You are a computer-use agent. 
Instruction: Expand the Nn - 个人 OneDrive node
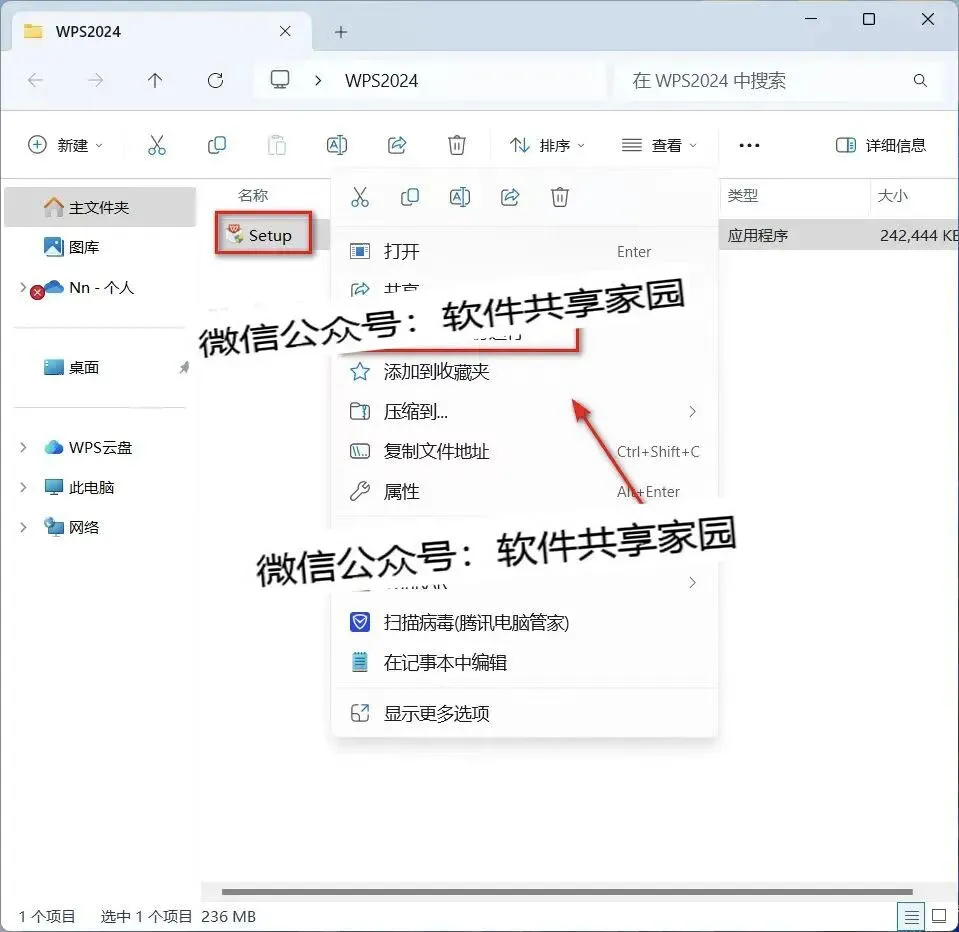23,287
